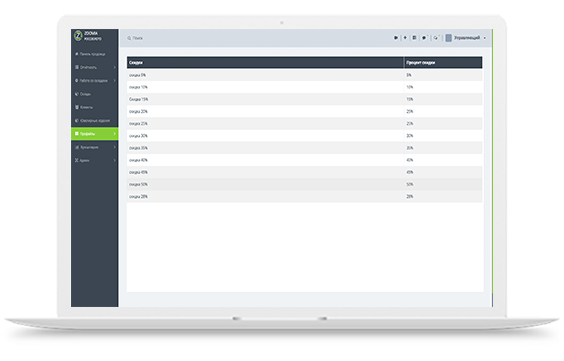Click the list icon in top toolbar
The image size is (564, 361).
414,38
